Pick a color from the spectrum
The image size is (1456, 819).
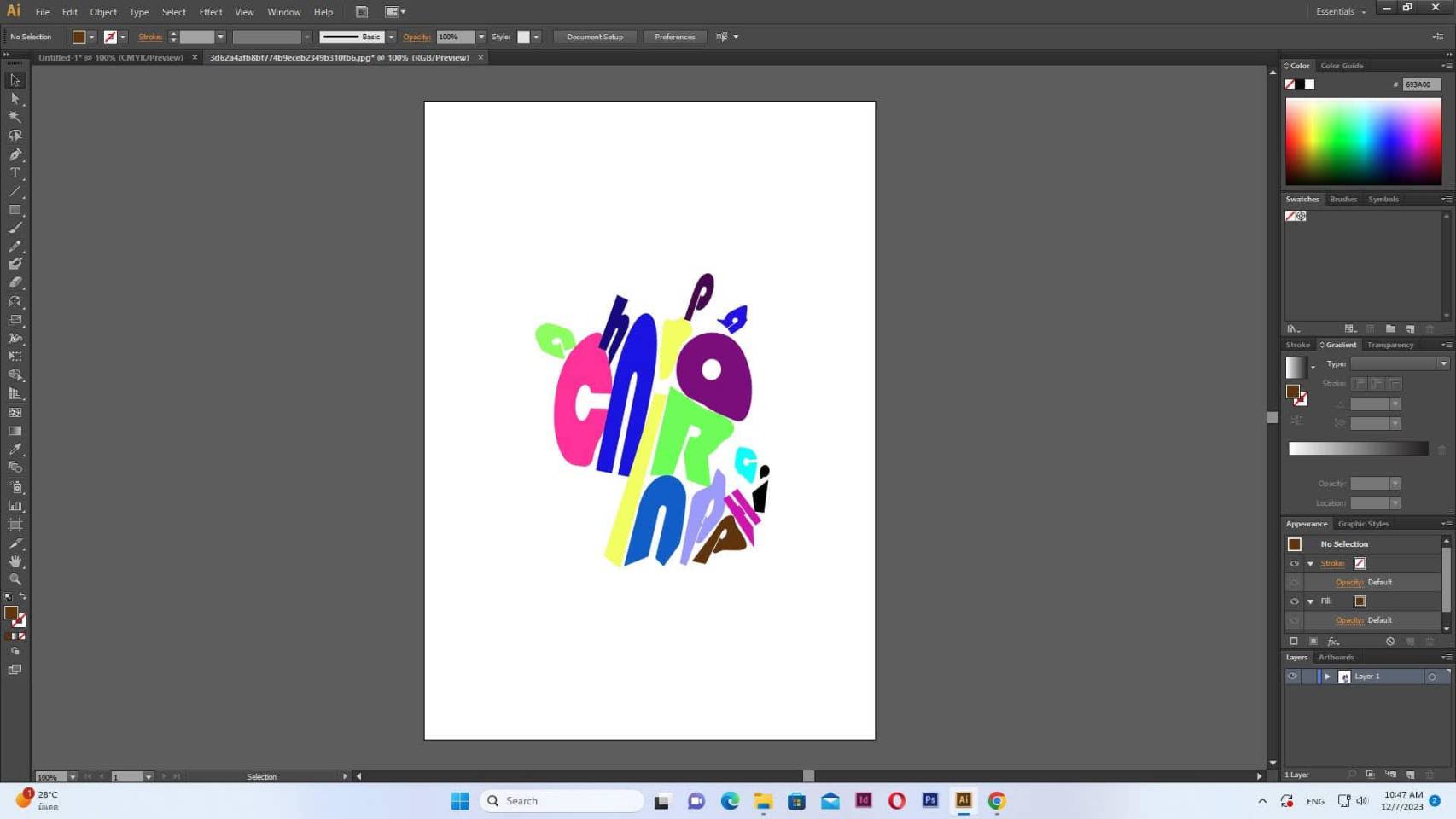(1363, 141)
